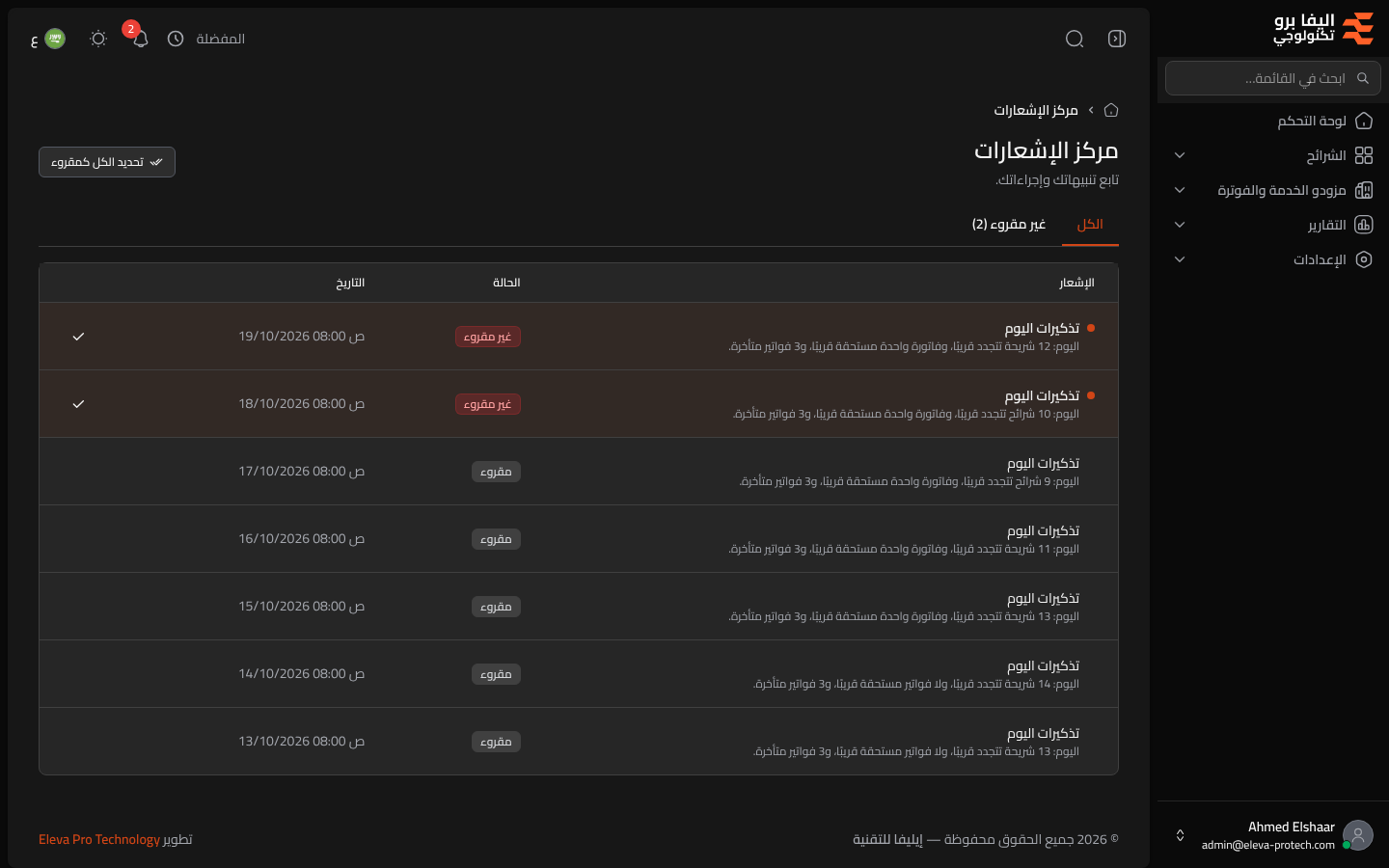The height and width of the screenshot is (868, 1389).
Task: Click the غير مقروء badge in 18/10/2026 row
Action: coord(488,404)
